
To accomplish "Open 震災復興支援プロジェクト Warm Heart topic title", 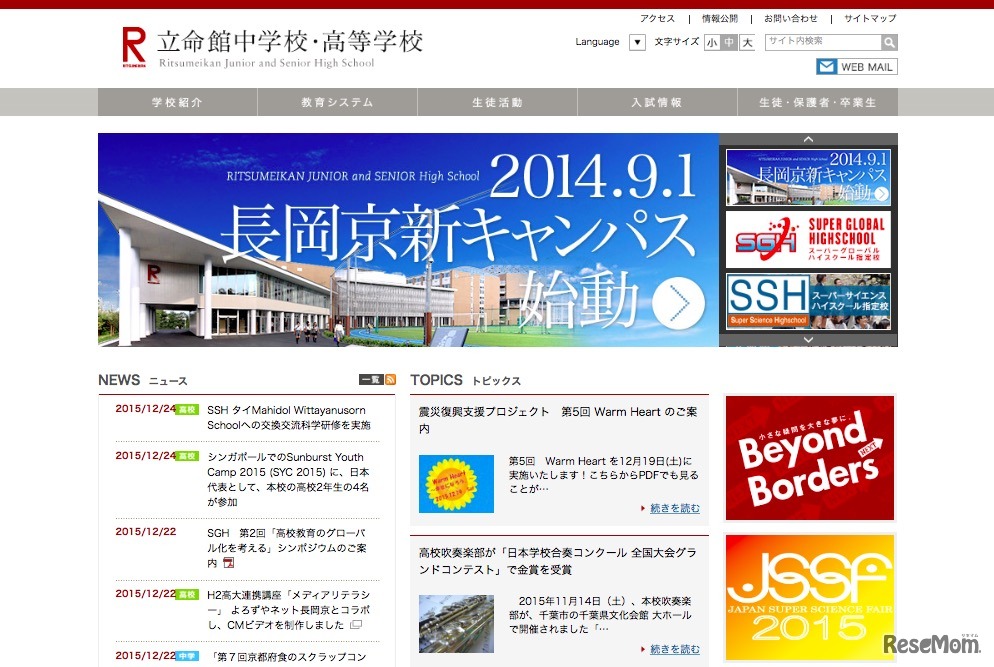I will (558, 420).
